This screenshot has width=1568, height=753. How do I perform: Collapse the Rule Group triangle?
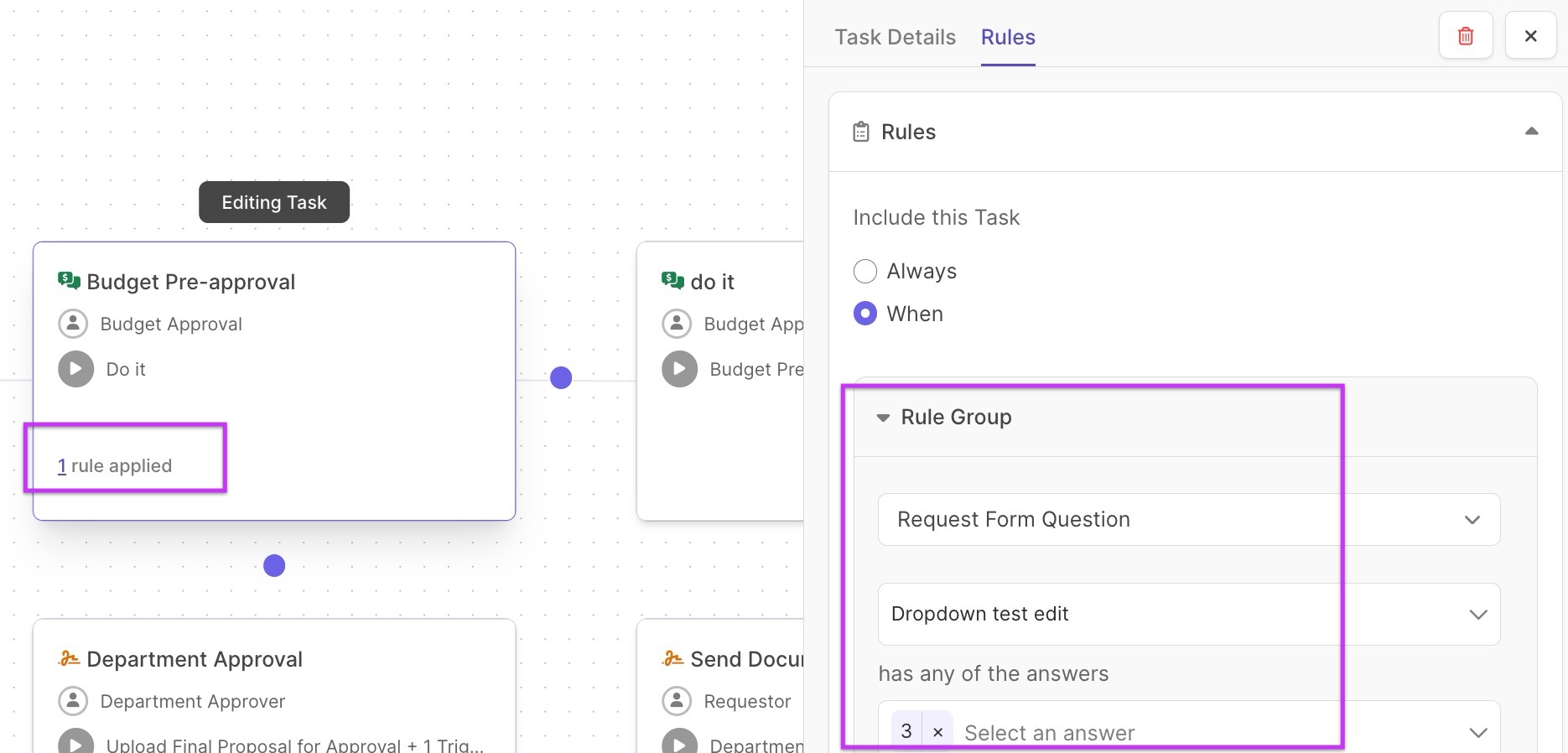click(883, 418)
